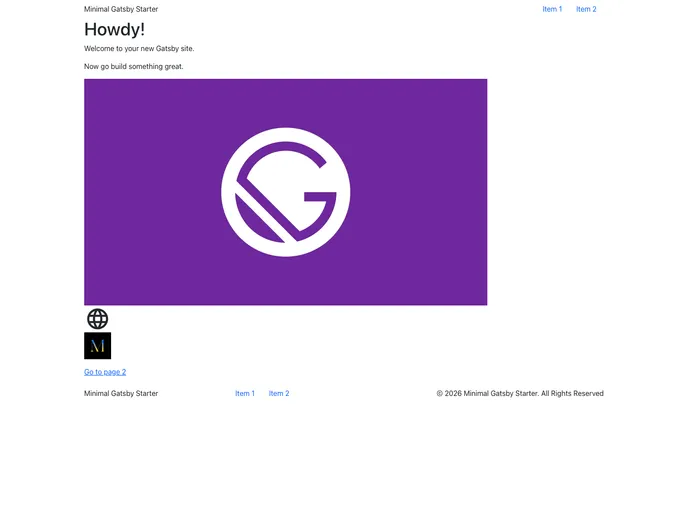
Task: Click the purple banner's top-left corner area
Action: (x=100, y=92)
